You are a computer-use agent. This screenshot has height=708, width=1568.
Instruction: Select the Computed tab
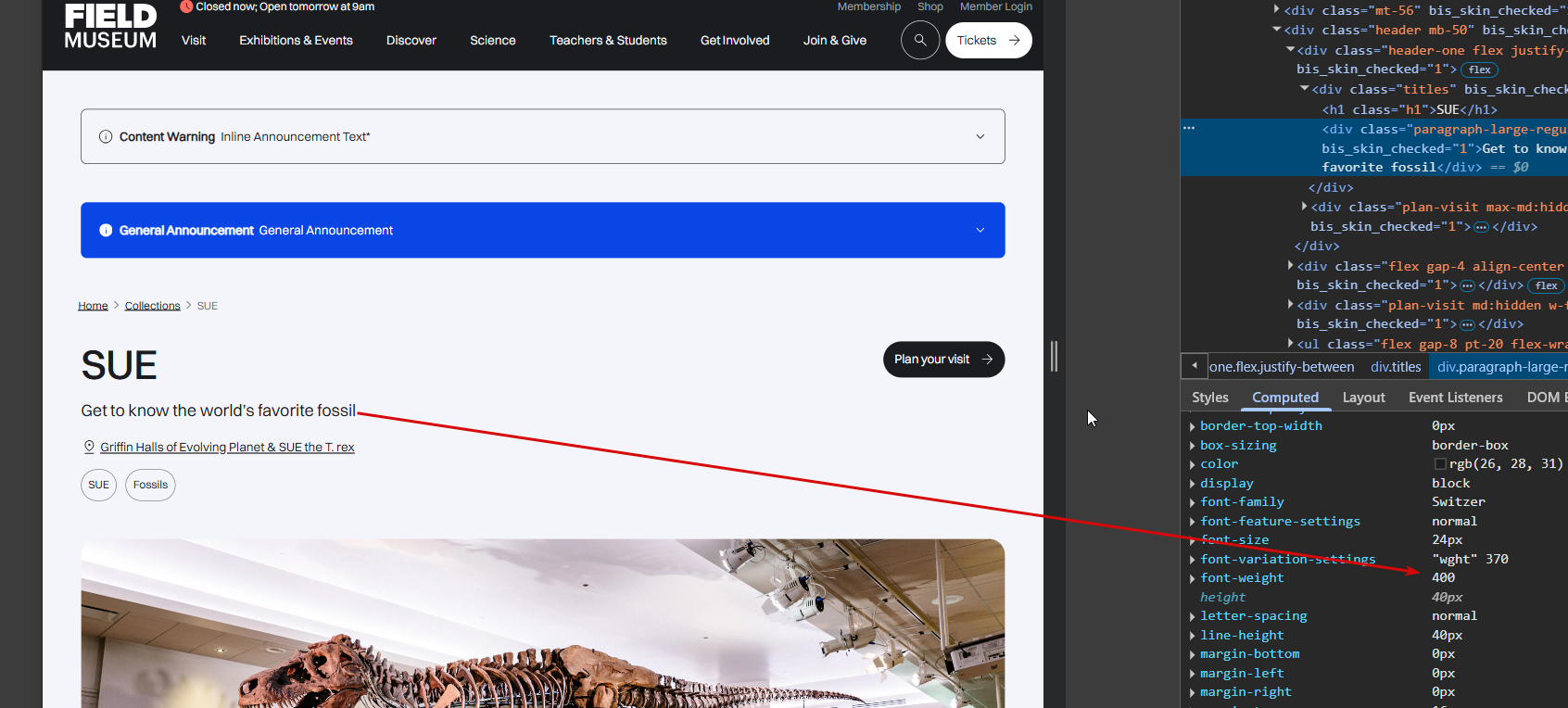click(x=1285, y=398)
